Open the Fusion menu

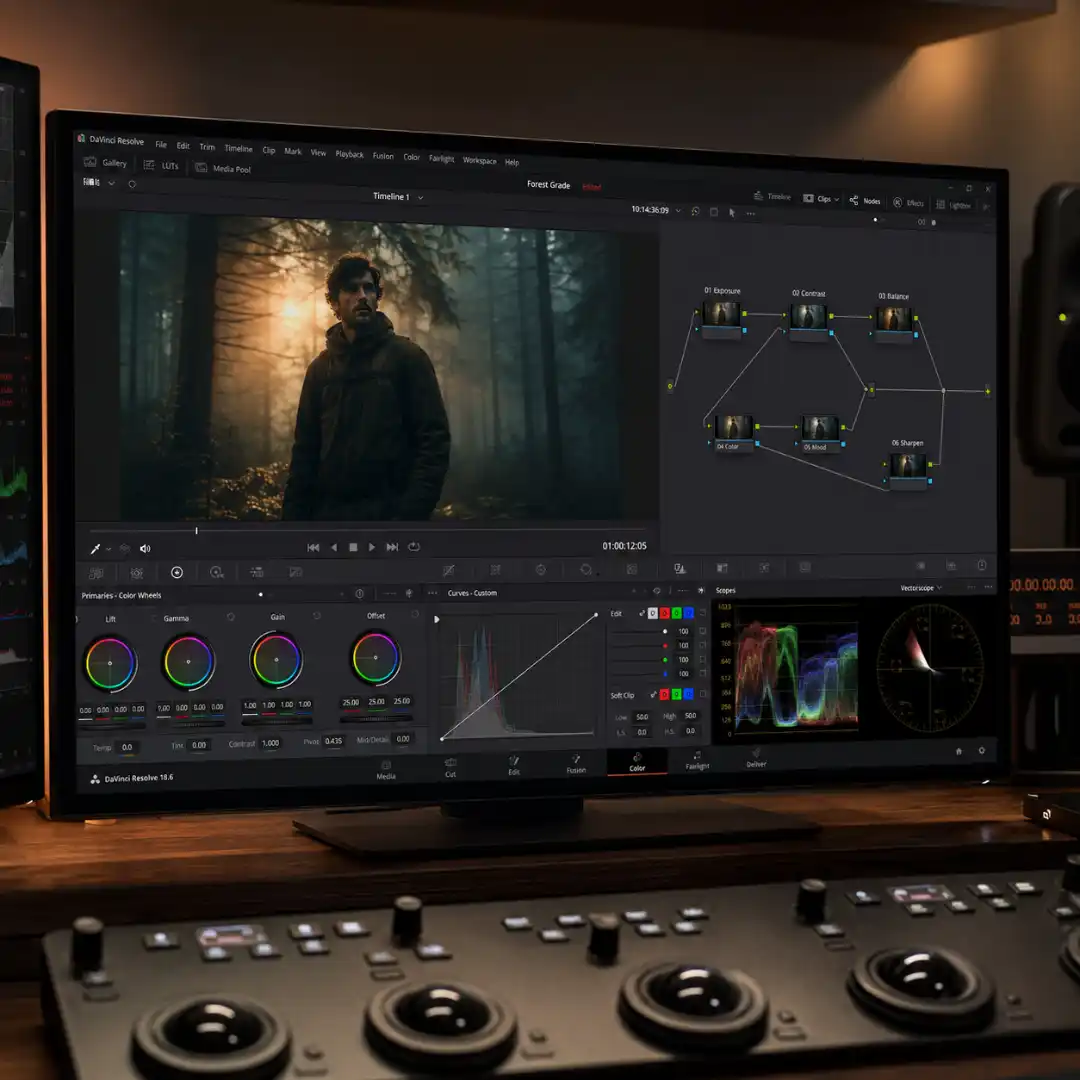pyautogui.click(x=383, y=156)
